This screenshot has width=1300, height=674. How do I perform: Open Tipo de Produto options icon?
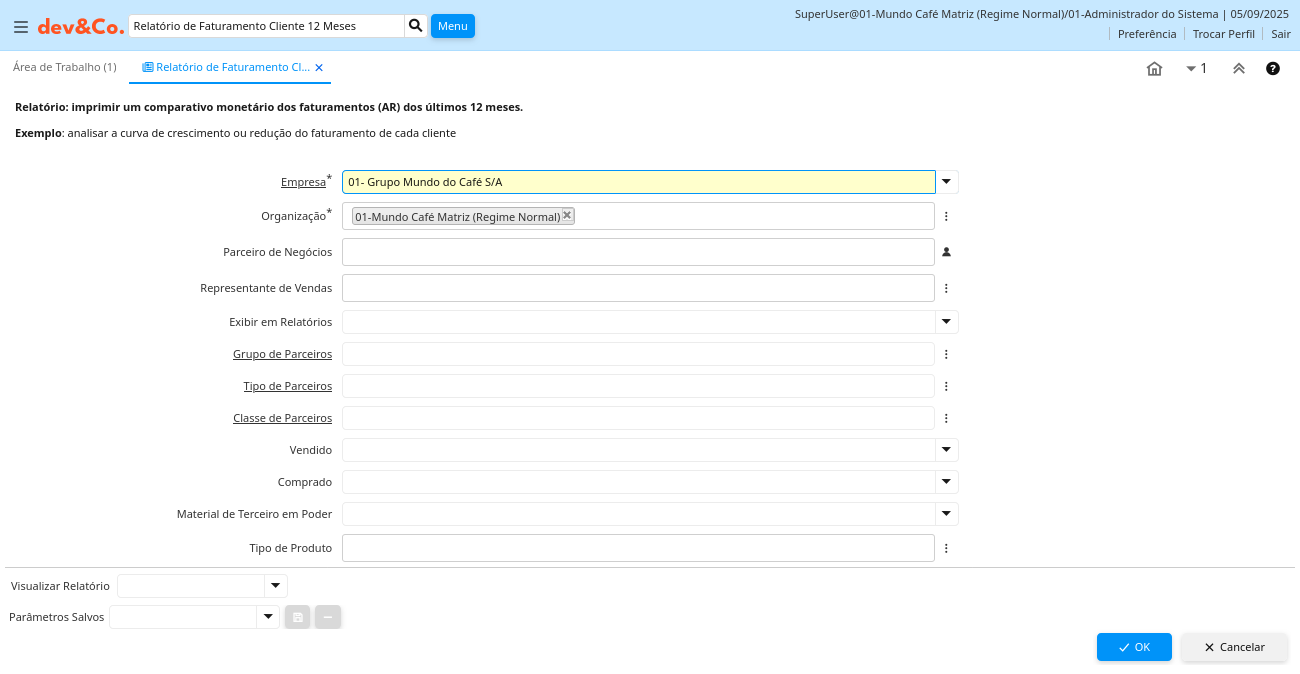(946, 548)
